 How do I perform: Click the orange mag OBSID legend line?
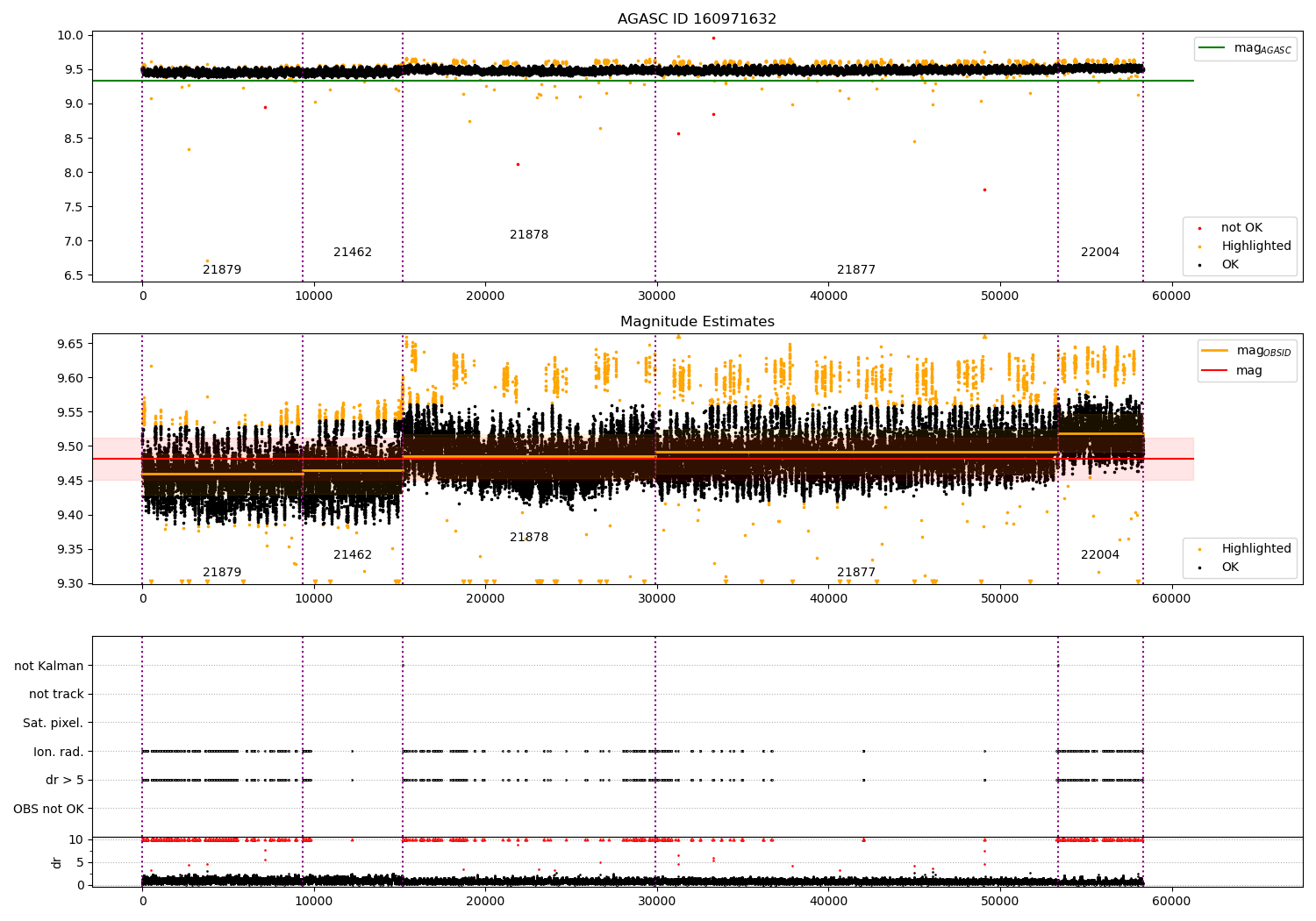point(1214,351)
